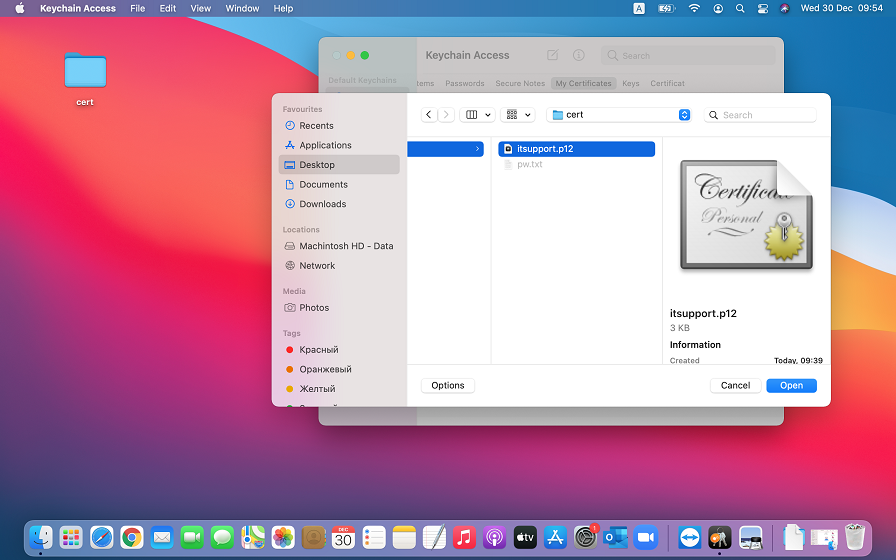Open Recents in the sidebar
This screenshot has width=896, height=560.
click(316, 126)
